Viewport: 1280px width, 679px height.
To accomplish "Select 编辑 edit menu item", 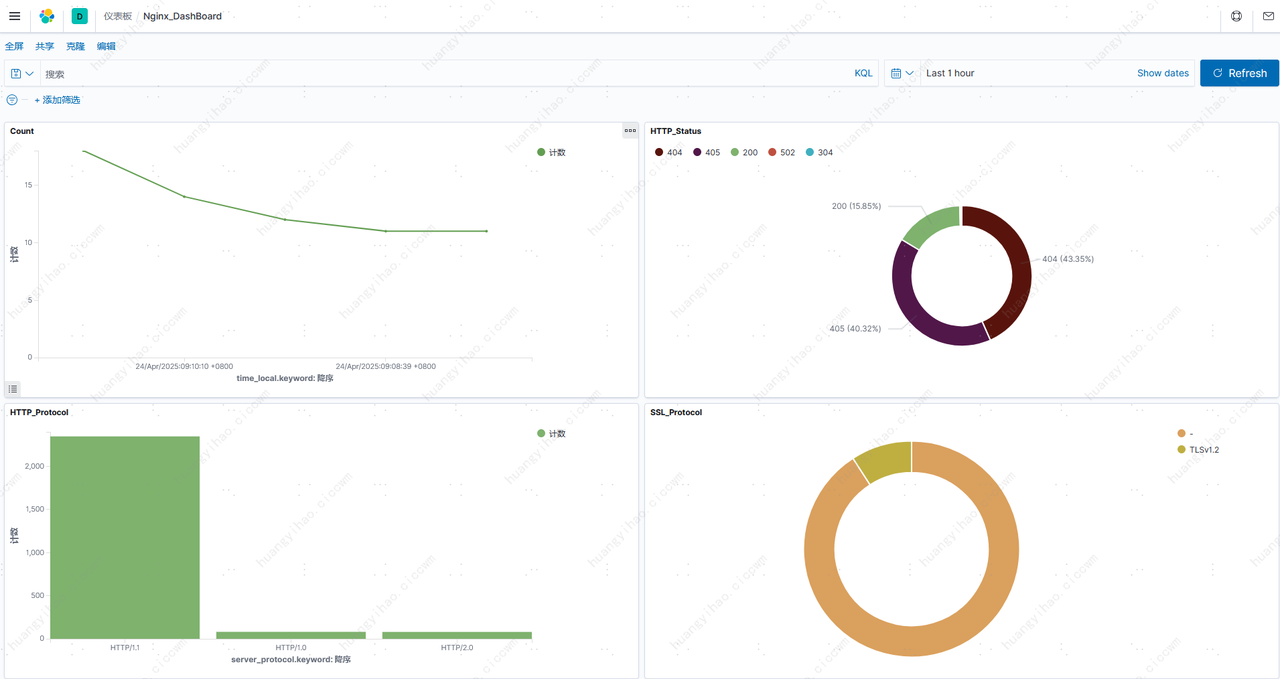I will 106,46.
